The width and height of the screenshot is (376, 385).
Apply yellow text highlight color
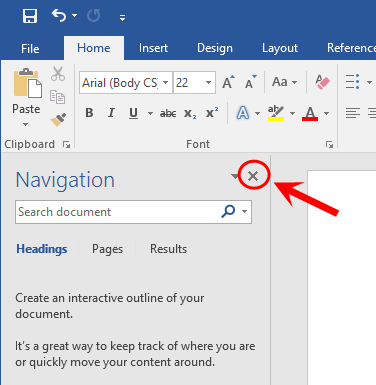pyautogui.click(x=276, y=113)
